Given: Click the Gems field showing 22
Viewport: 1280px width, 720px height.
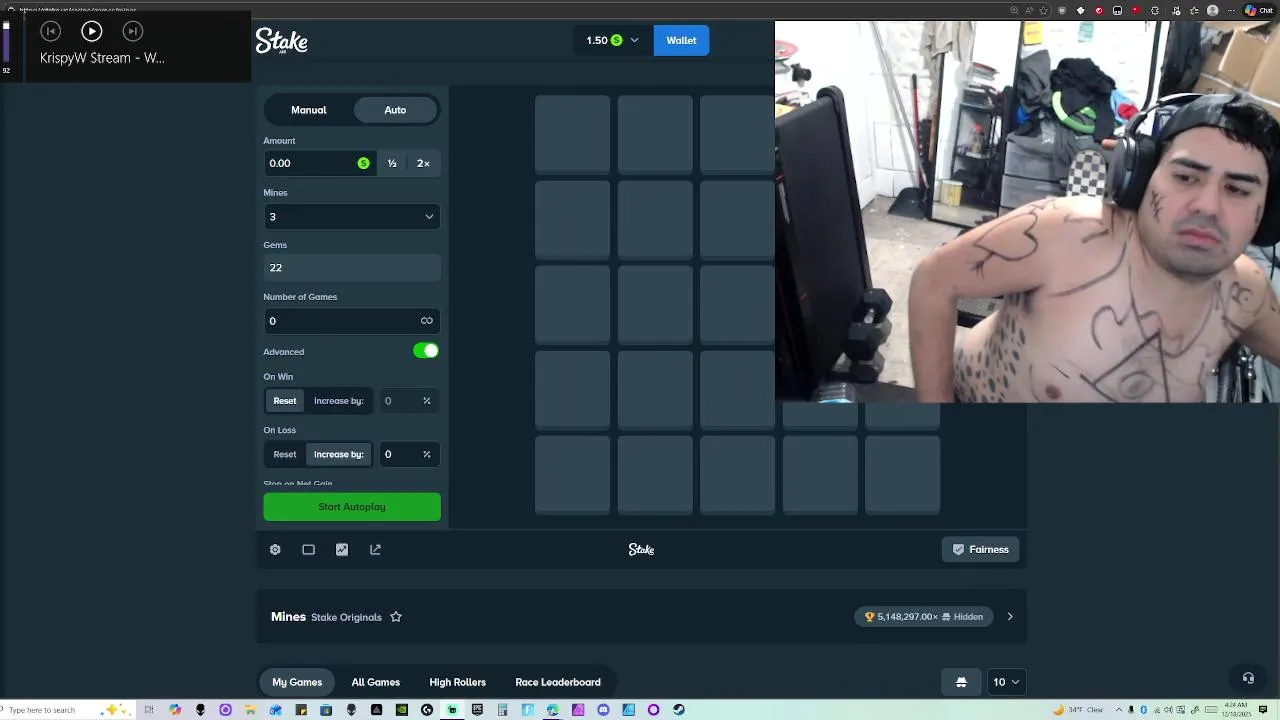Looking at the screenshot, I should 351,268.
